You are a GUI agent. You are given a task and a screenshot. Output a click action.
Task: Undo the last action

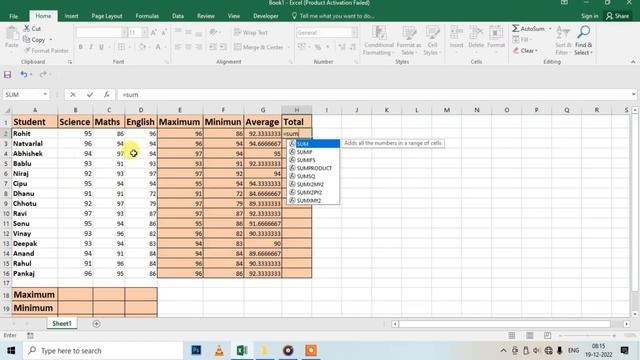(24, 75)
